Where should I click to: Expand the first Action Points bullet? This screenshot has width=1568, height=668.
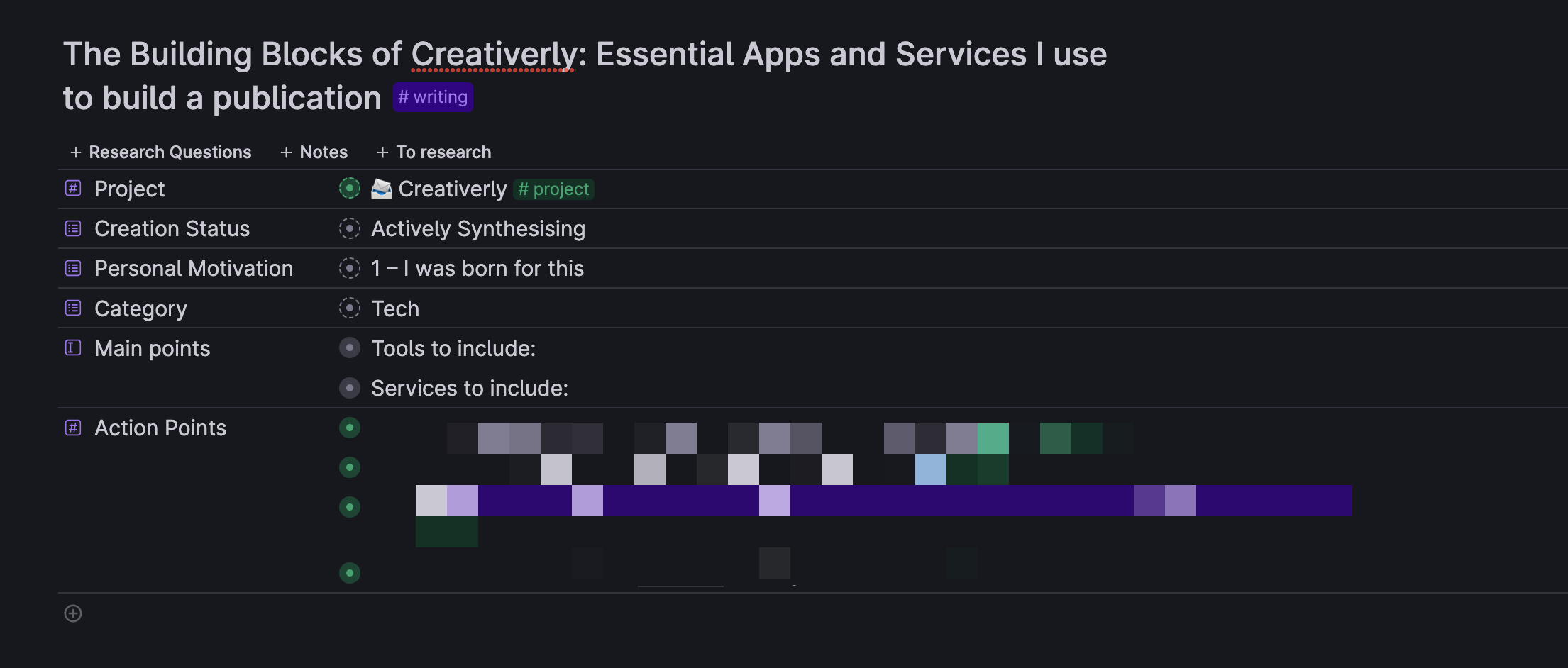pyautogui.click(x=350, y=428)
